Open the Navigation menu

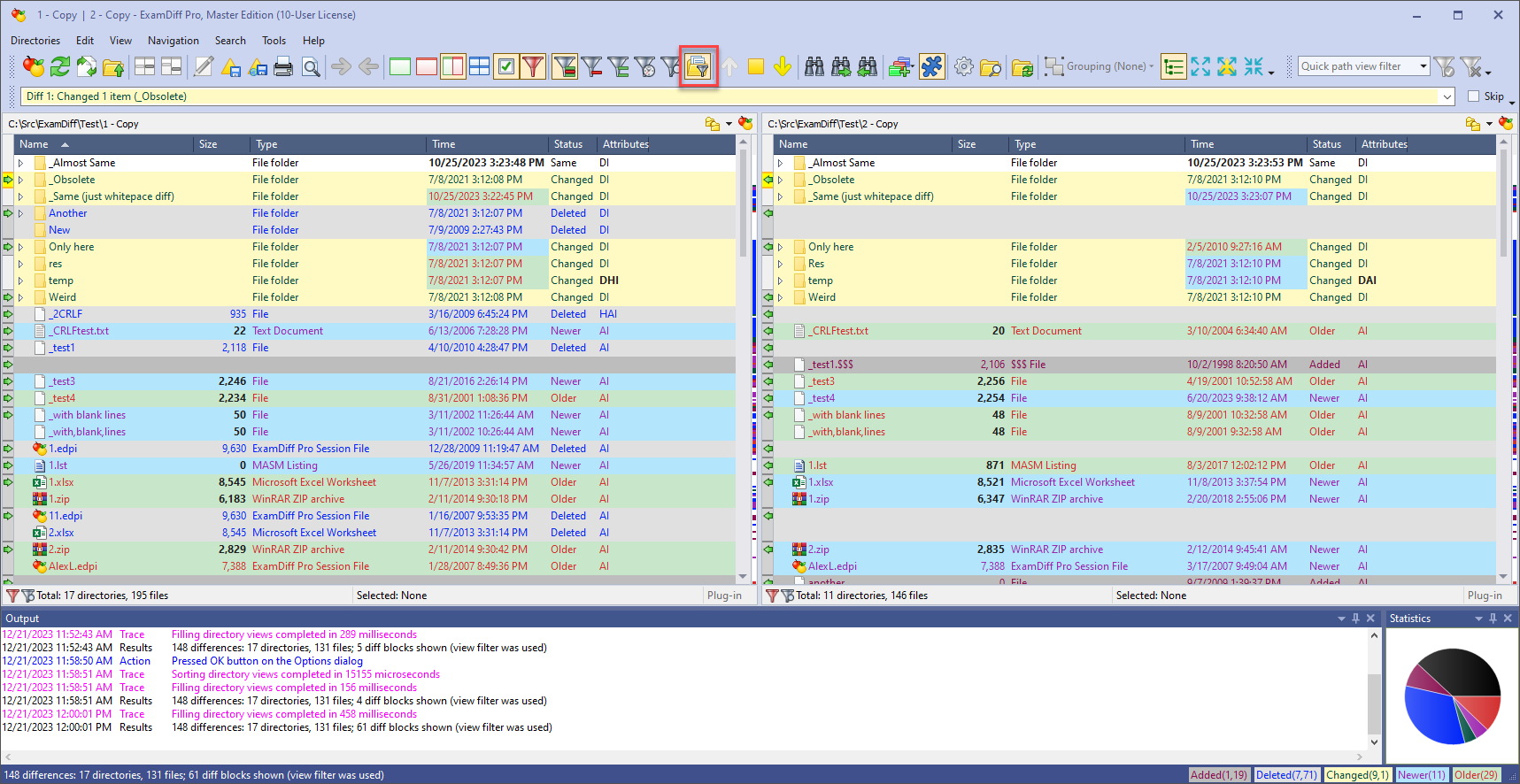tap(174, 41)
